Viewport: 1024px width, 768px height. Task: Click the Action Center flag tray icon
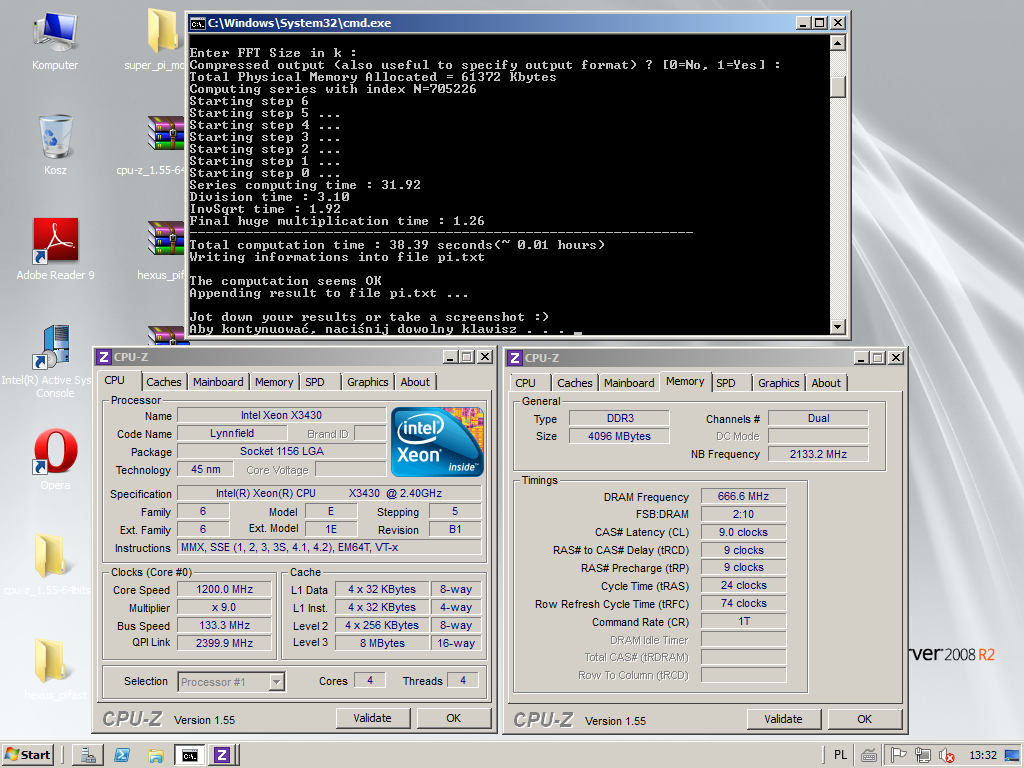(x=899, y=755)
